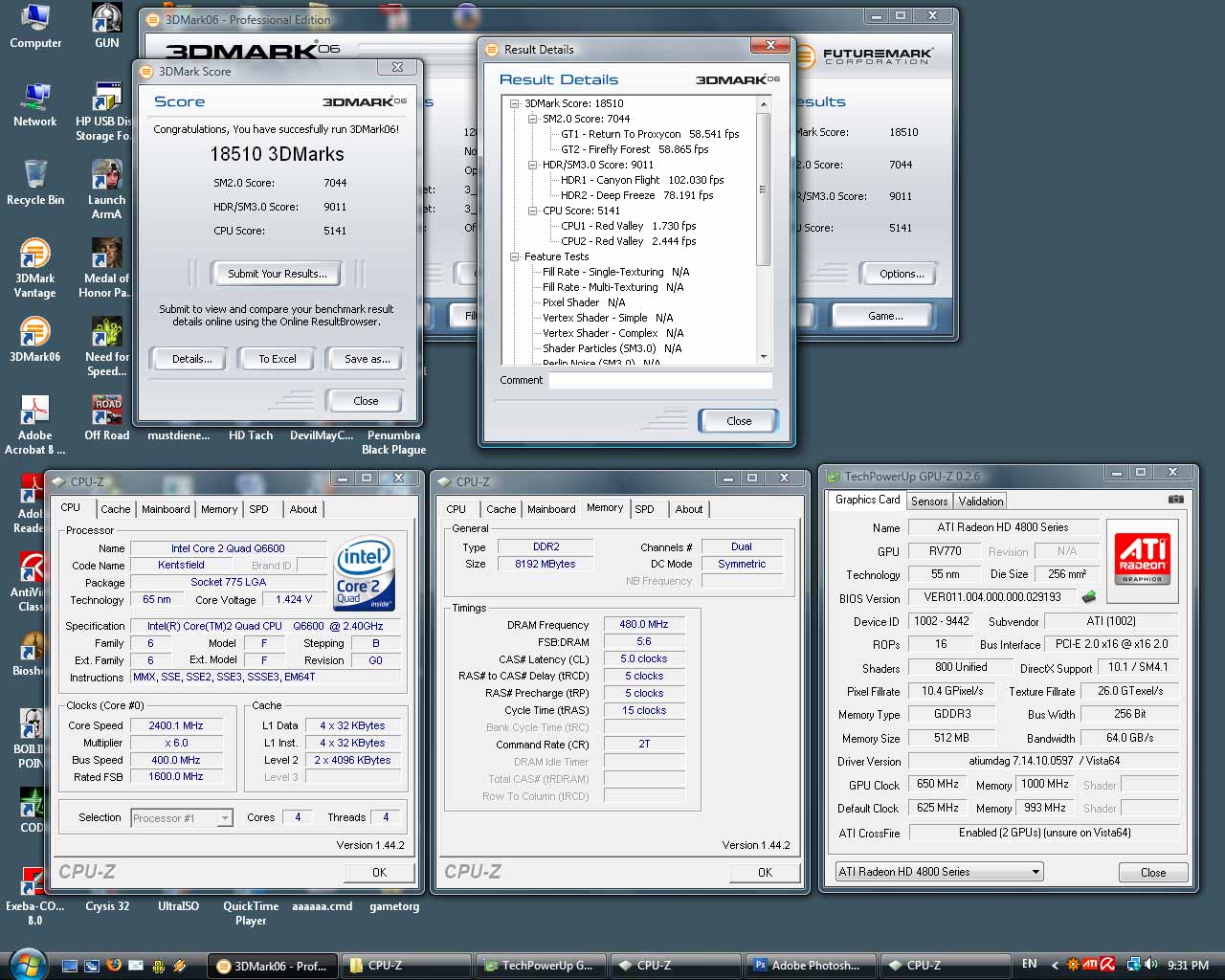
Task: Select CPU2 - Red Valley row
Action: (x=628, y=241)
